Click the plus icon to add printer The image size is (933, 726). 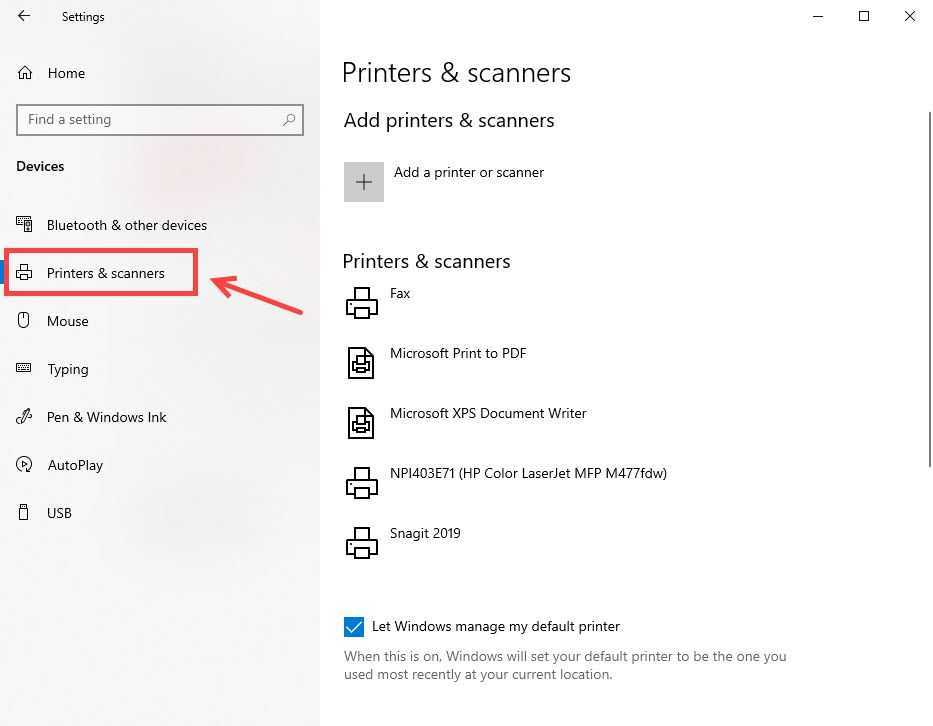(364, 182)
